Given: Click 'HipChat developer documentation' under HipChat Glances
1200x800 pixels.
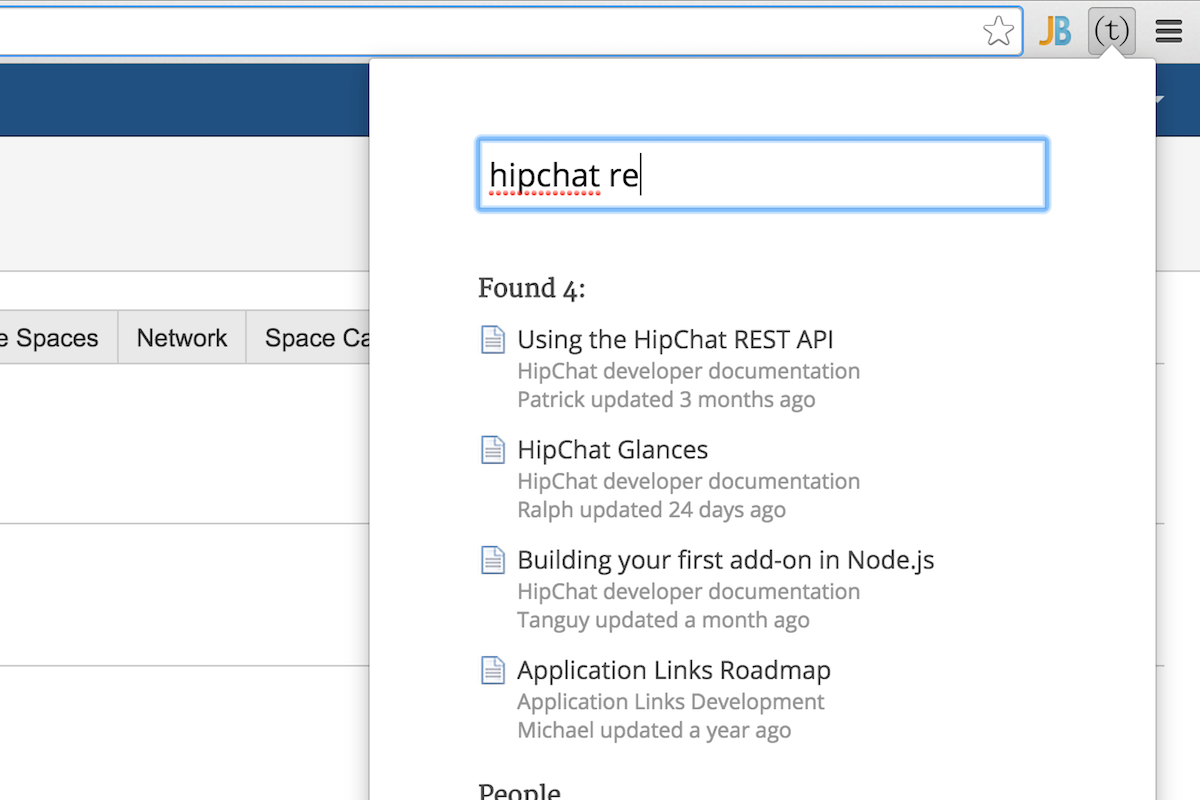Looking at the screenshot, I should [x=688, y=481].
